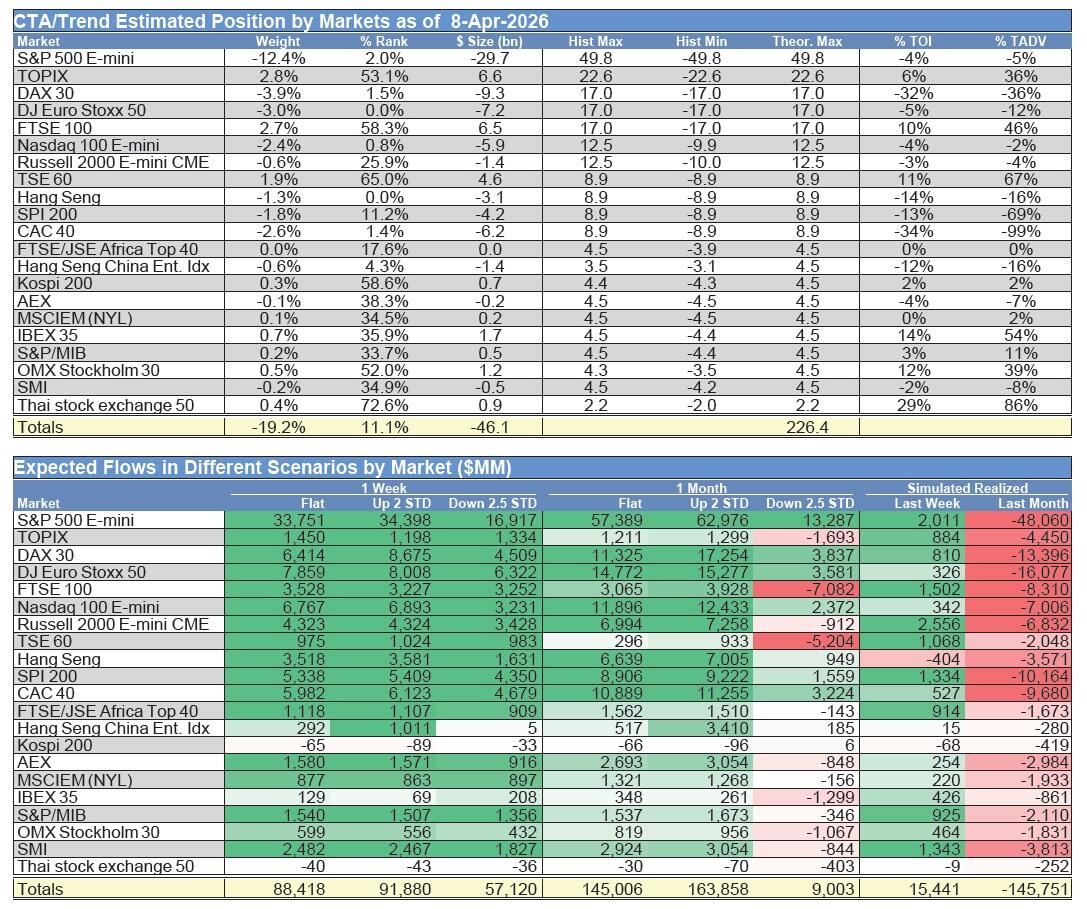
Task: Click the "Theor. Max" column header
Action: pyautogui.click(x=807, y=41)
